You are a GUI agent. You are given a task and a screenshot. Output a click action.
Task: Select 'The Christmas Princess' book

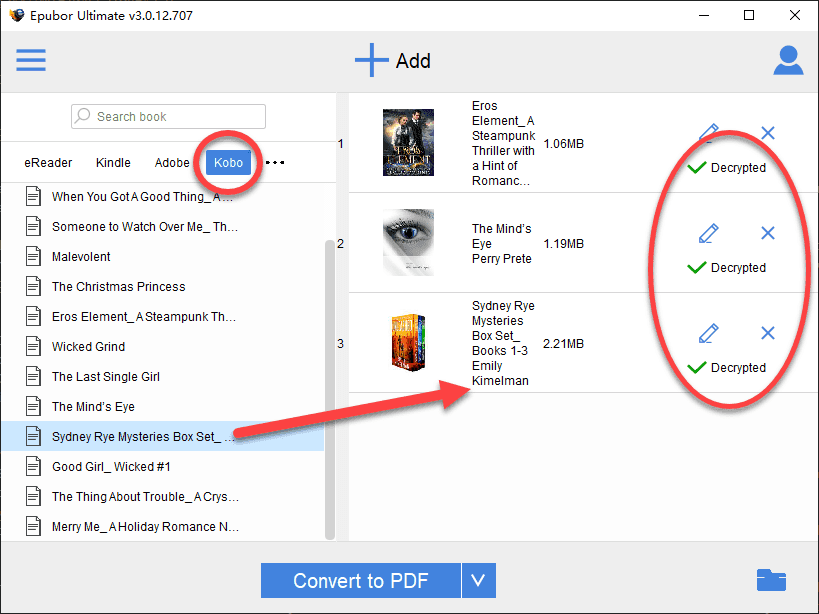[x=163, y=286]
